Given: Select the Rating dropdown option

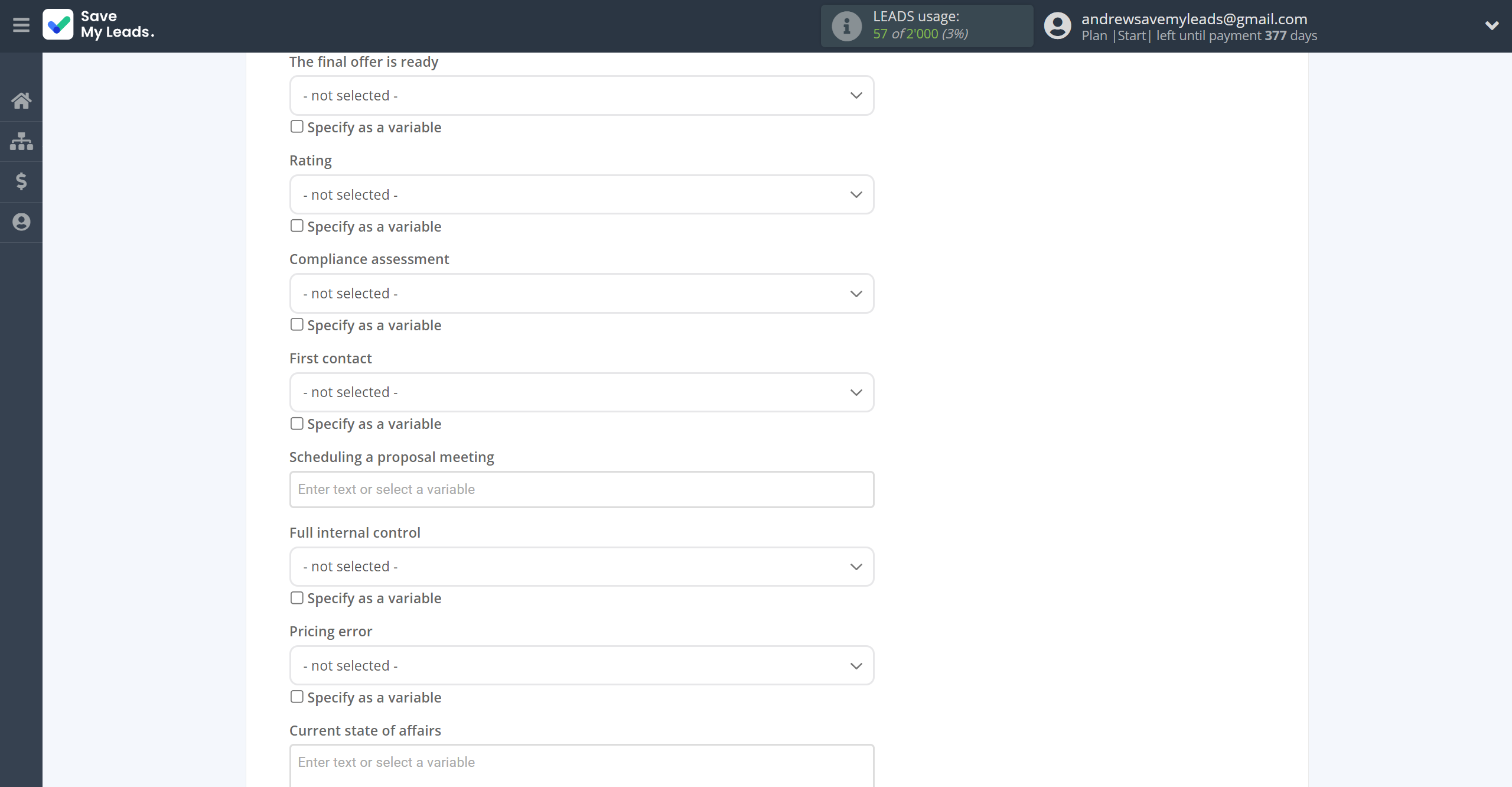Looking at the screenshot, I should (581, 194).
